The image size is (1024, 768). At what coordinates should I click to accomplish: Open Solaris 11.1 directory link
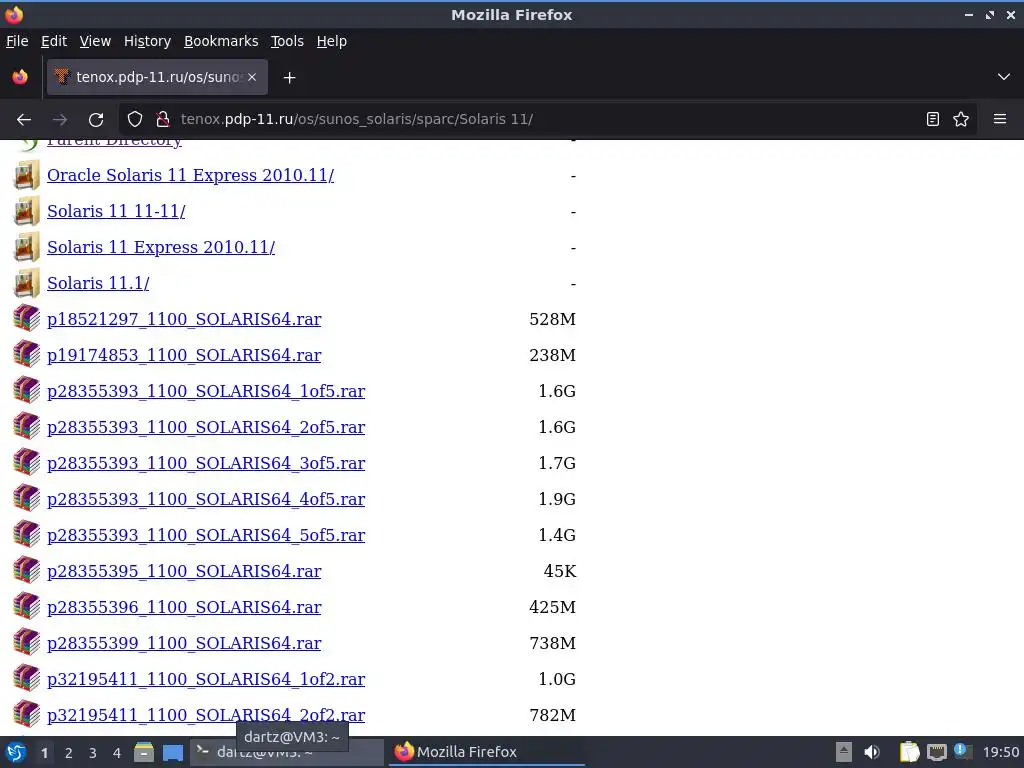click(x=98, y=283)
